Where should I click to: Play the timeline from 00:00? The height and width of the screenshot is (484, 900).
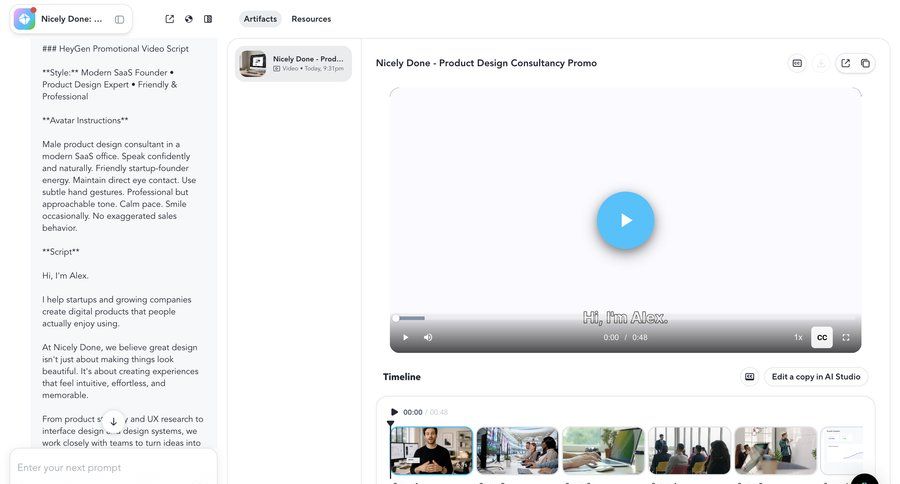point(394,412)
